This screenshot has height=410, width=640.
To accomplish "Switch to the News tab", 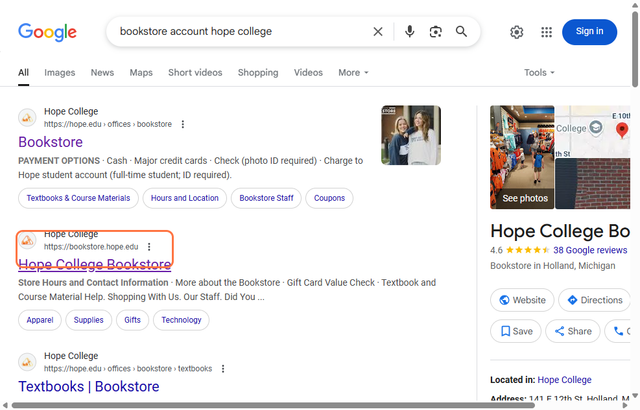I will pos(102,73).
